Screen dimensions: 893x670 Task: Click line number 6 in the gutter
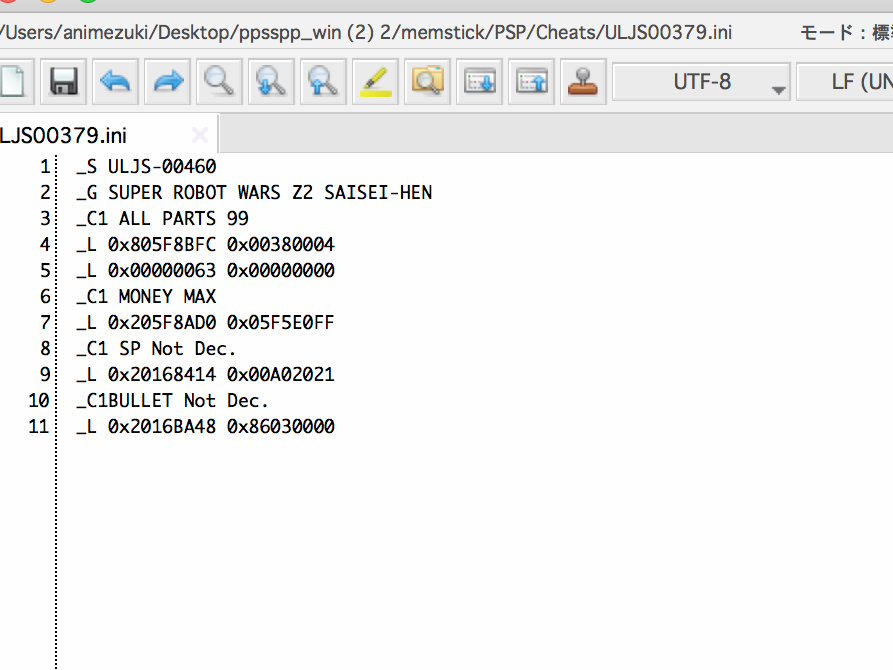tap(44, 297)
